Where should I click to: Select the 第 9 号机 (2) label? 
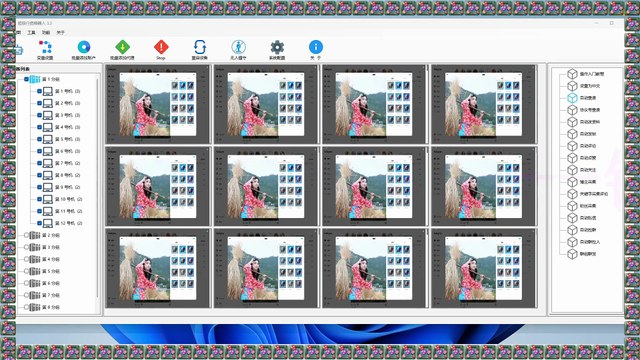(68, 187)
